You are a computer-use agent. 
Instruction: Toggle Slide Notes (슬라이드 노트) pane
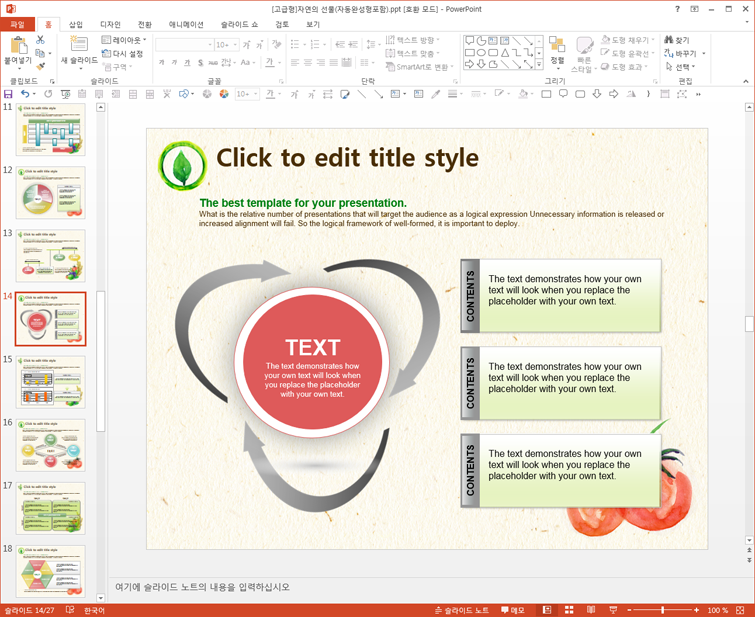point(461,610)
